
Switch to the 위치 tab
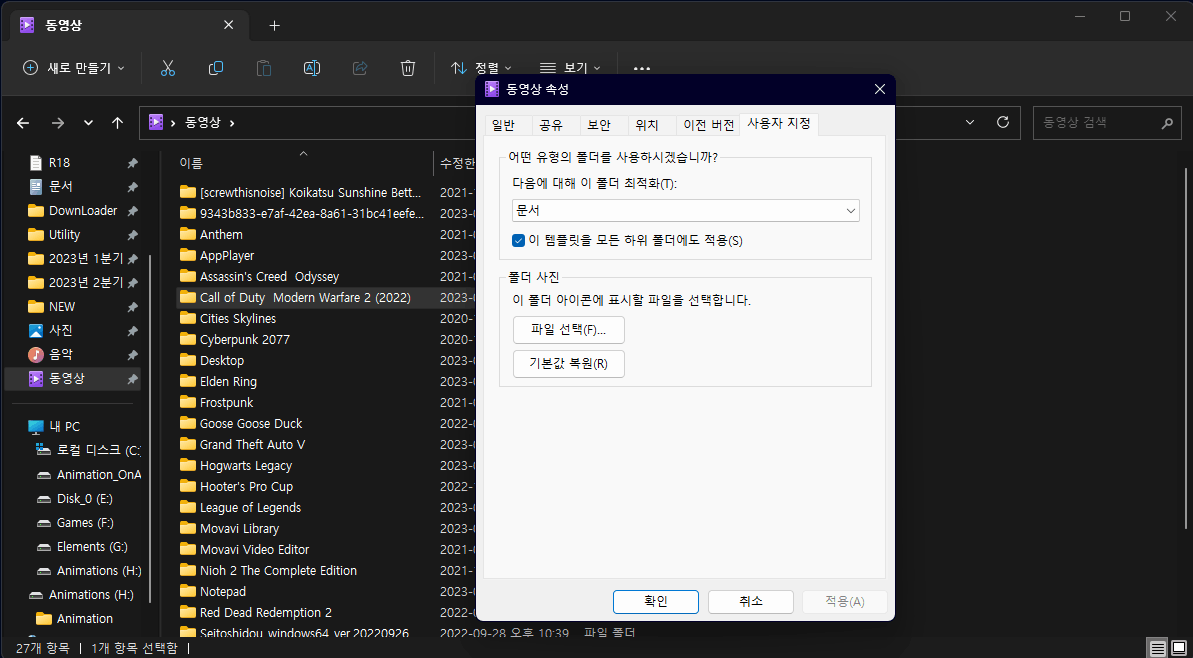tap(647, 126)
